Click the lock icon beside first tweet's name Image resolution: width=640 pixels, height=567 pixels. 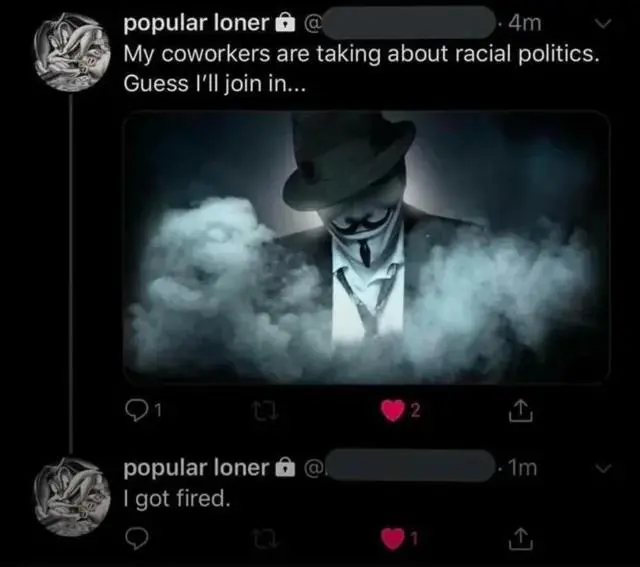(284, 22)
